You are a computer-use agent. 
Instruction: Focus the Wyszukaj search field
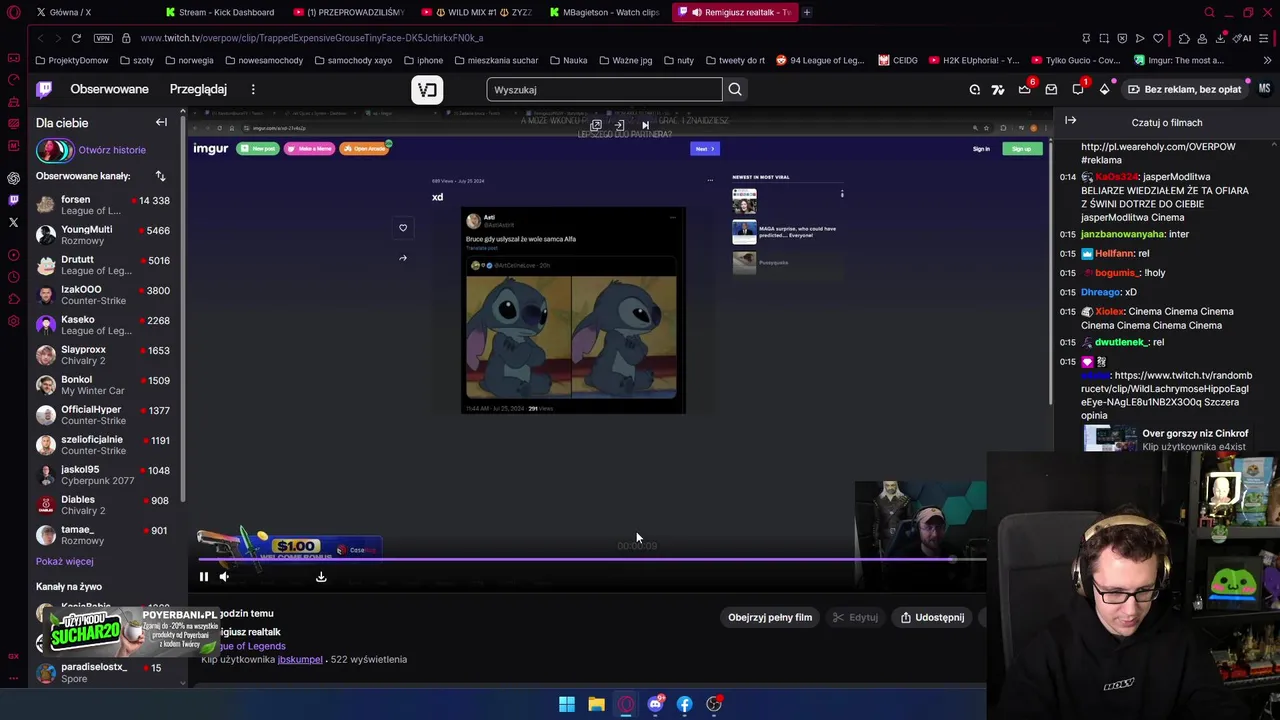(x=604, y=90)
